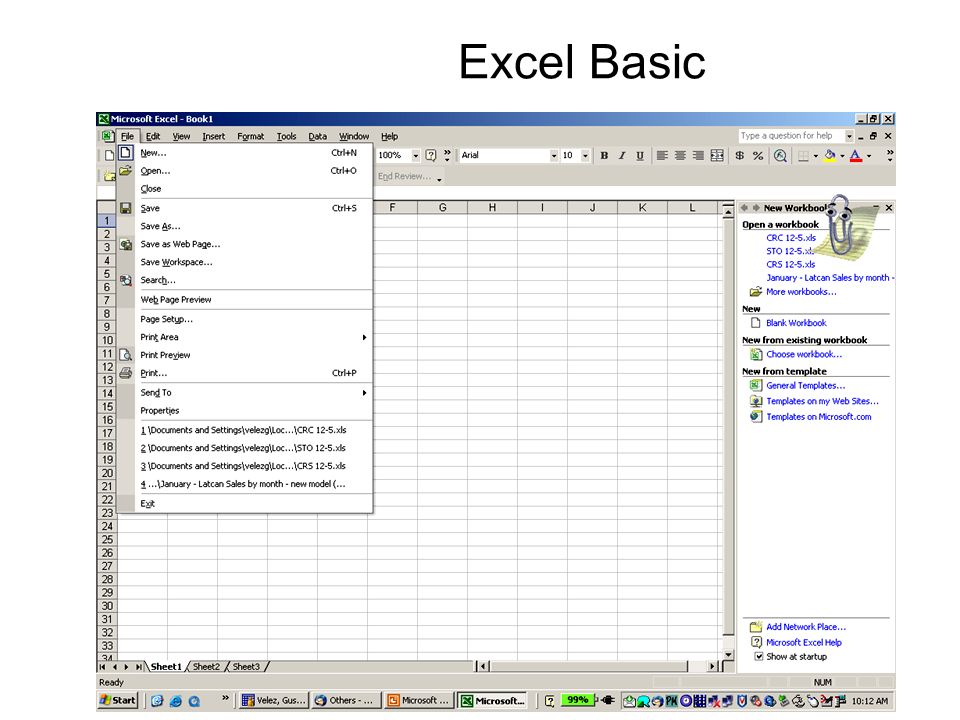The image size is (960, 720).
Task: Expand Font Color palette arrow
Action: 869,156
